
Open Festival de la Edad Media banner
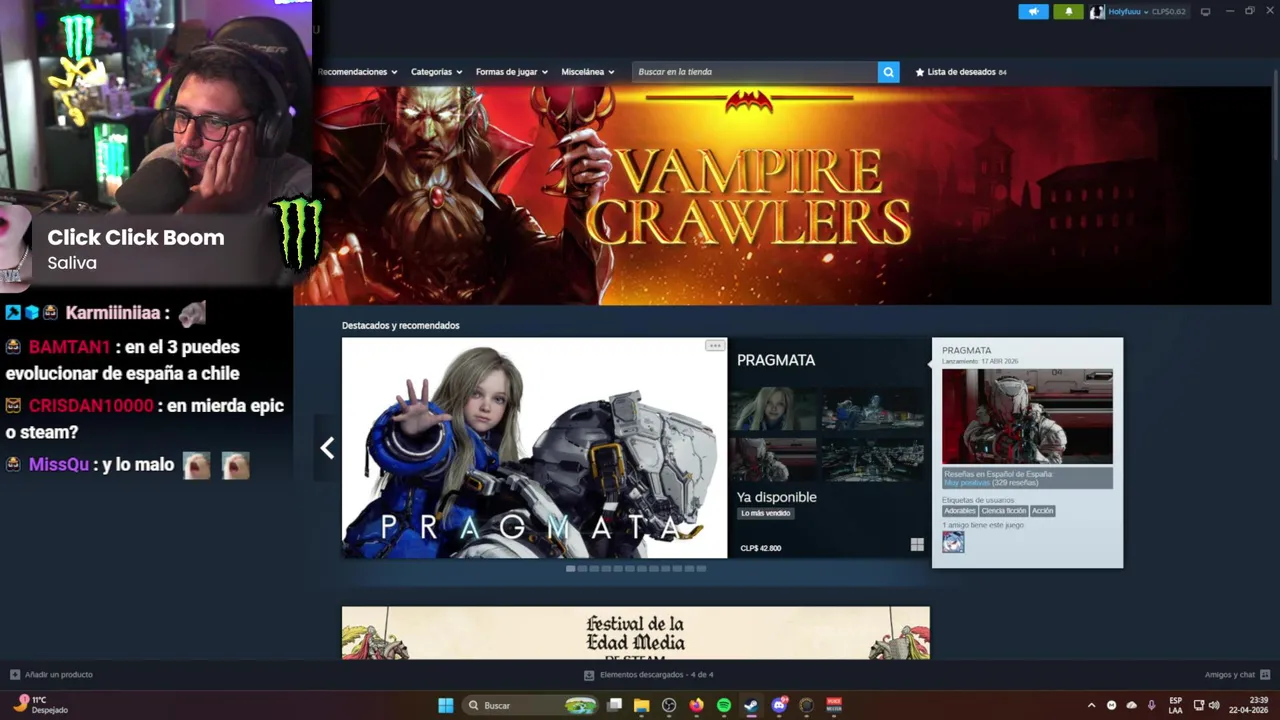tap(635, 633)
